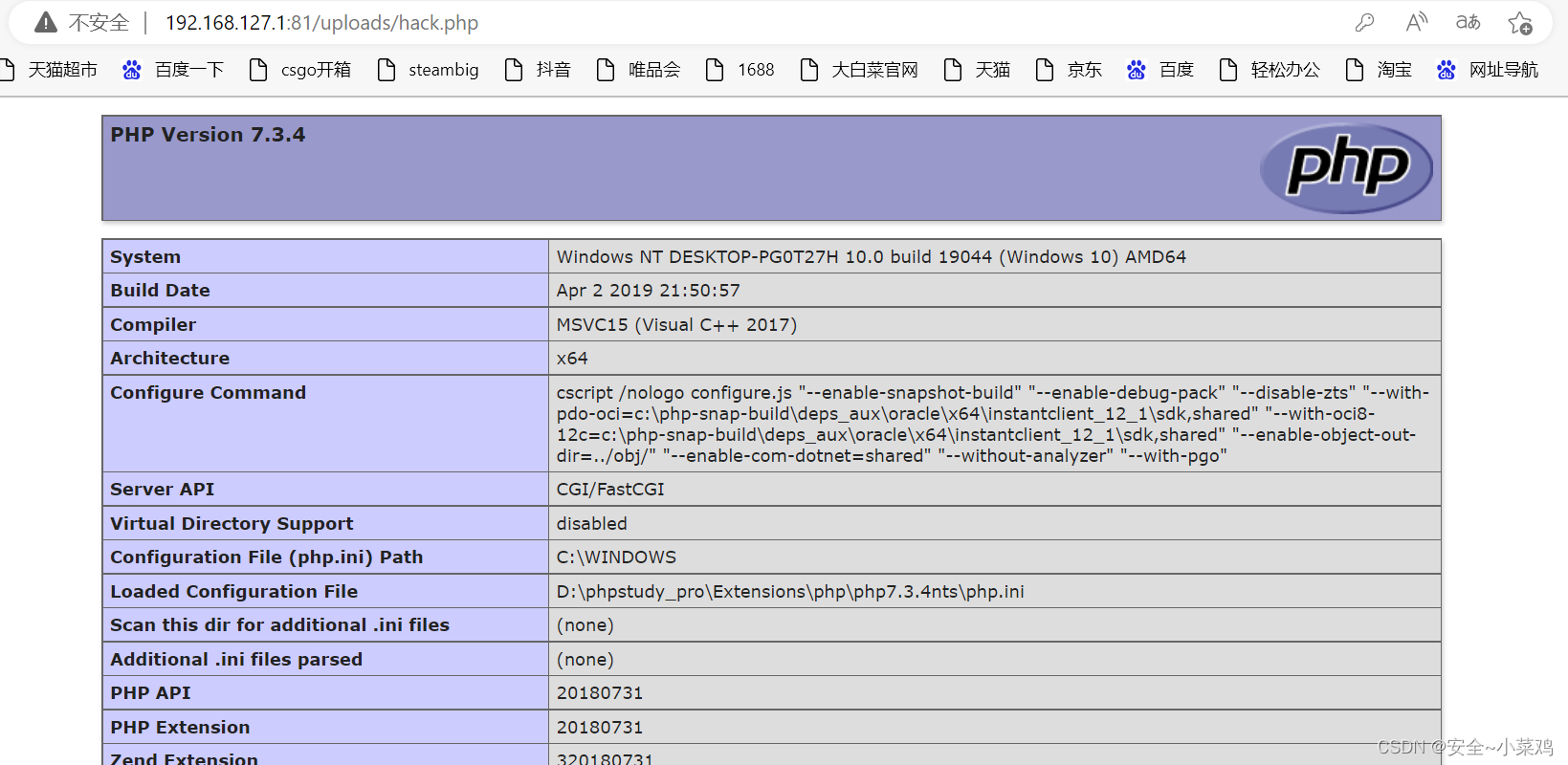Select the Build Date label
The image size is (1568, 765).
(x=160, y=291)
